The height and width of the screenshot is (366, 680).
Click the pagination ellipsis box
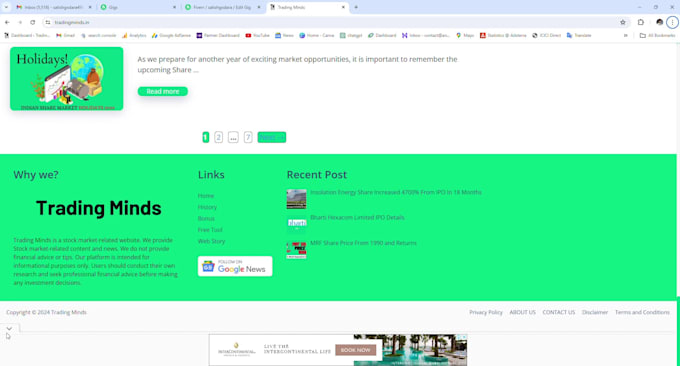(233, 137)
